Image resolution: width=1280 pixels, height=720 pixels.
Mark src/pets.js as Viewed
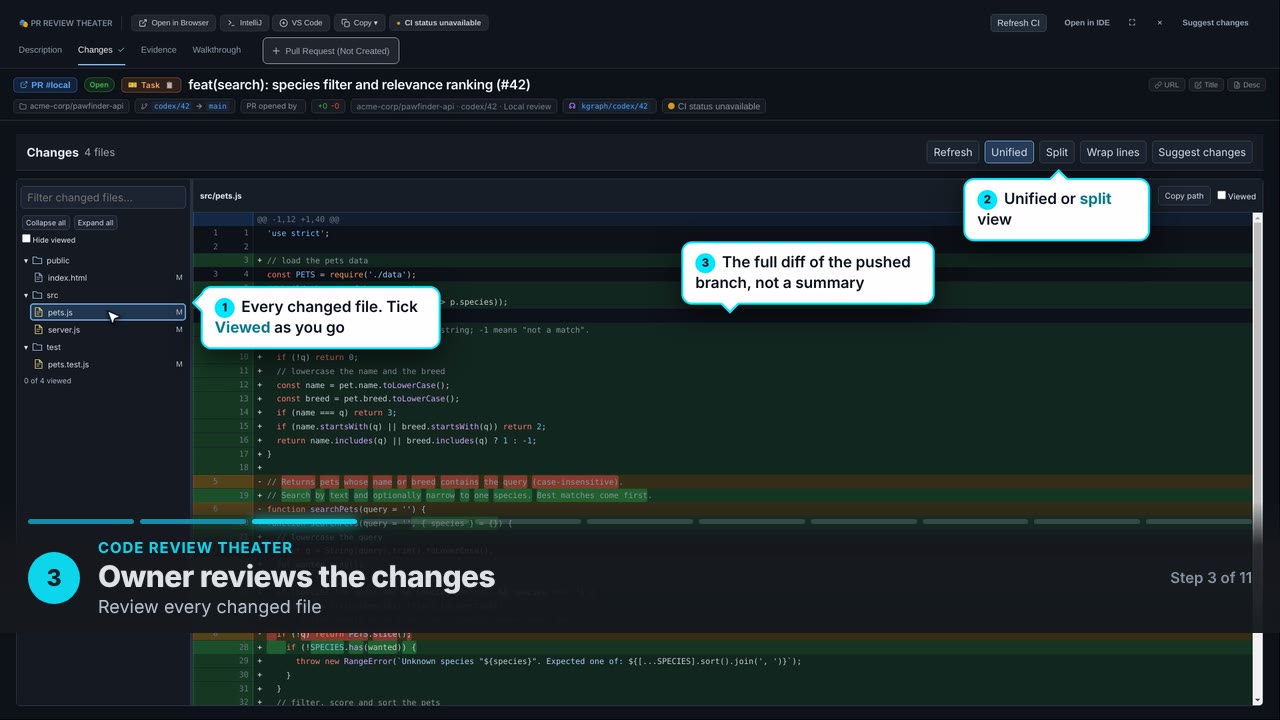[1221, 196]
